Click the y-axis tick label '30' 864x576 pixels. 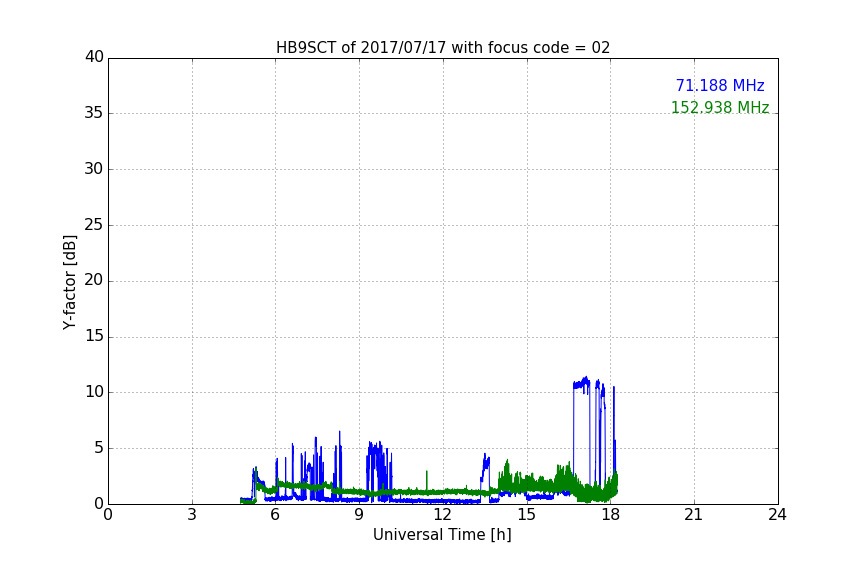tap(94, 169)
